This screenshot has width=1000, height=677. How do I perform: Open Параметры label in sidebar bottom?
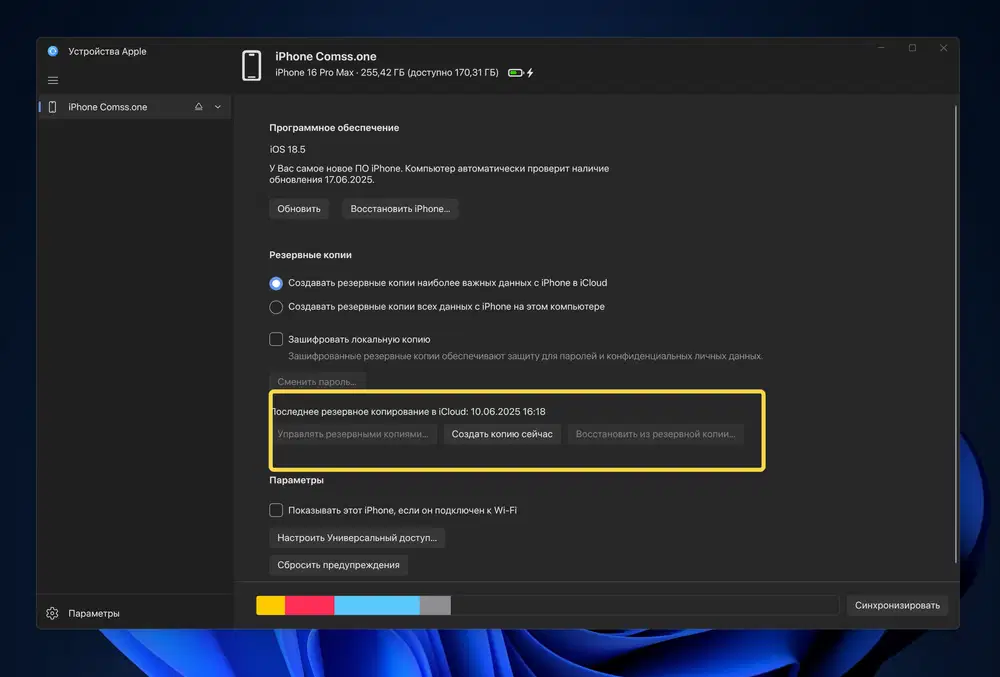click(94, 613)
